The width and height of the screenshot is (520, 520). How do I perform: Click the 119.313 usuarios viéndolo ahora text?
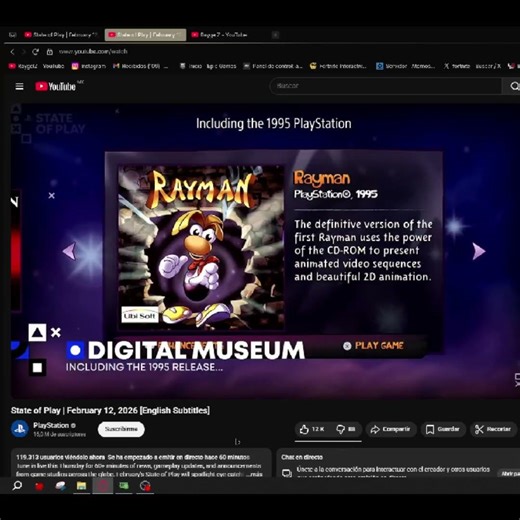(x=61, y=457)
